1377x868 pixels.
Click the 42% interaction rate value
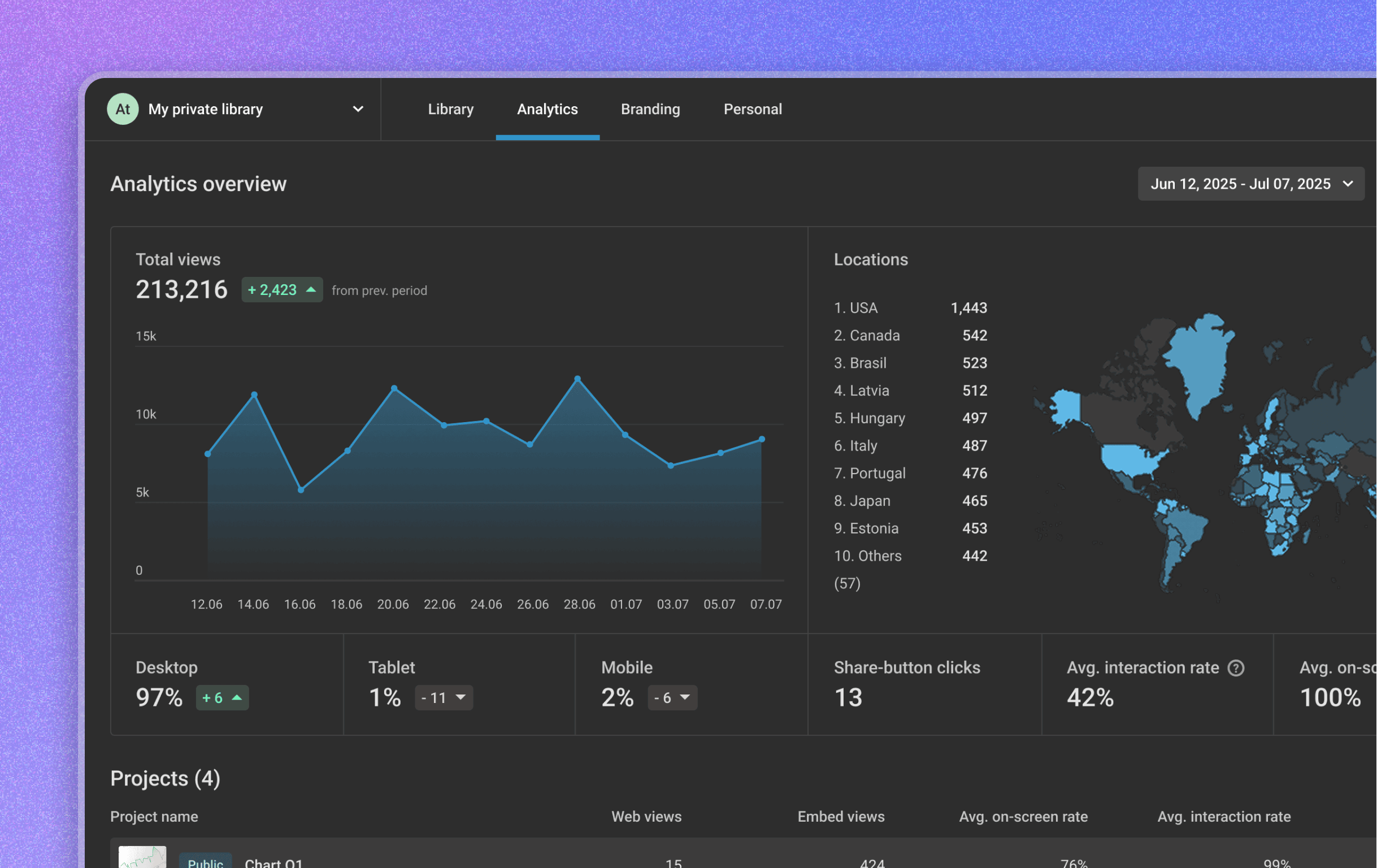(1090, 697)
